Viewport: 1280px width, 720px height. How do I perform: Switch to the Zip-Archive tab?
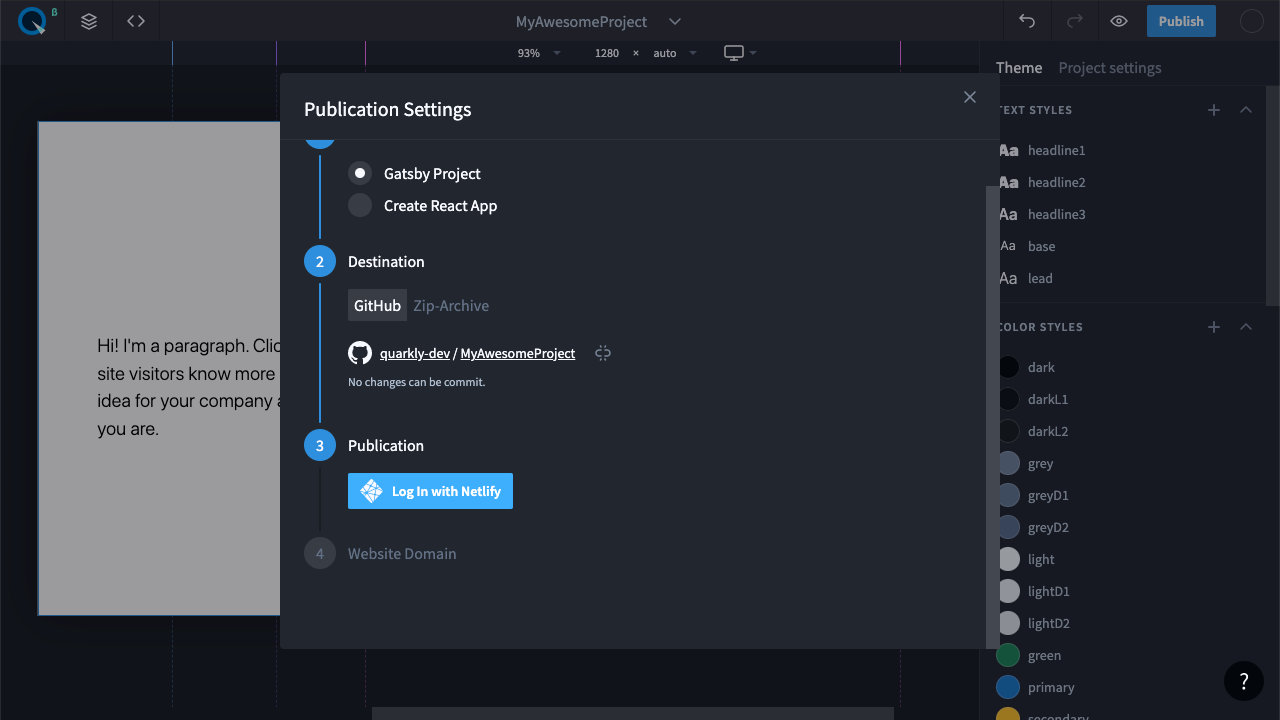pos(451,306)
